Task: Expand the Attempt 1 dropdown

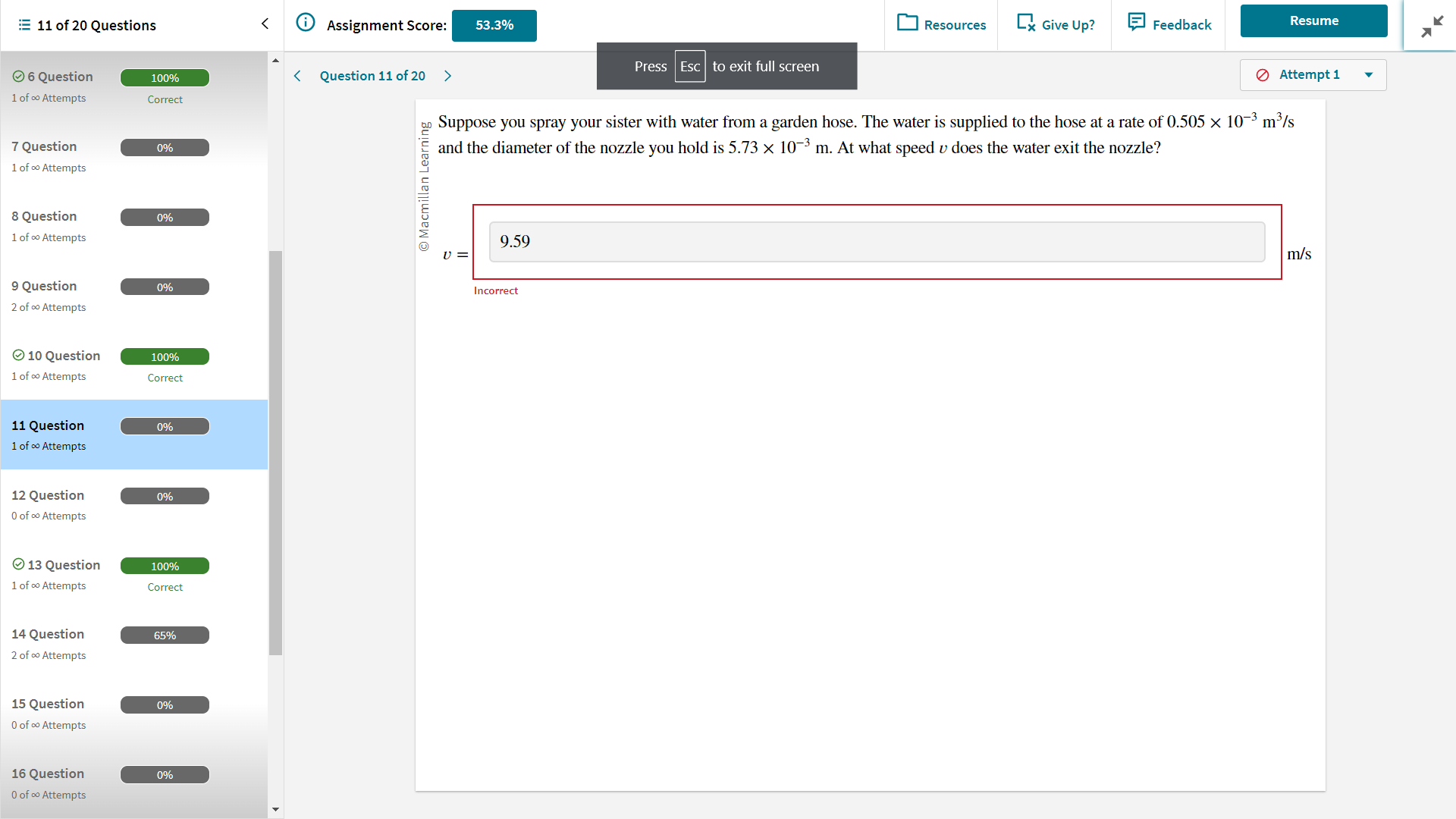Action: coord(1368,75)
